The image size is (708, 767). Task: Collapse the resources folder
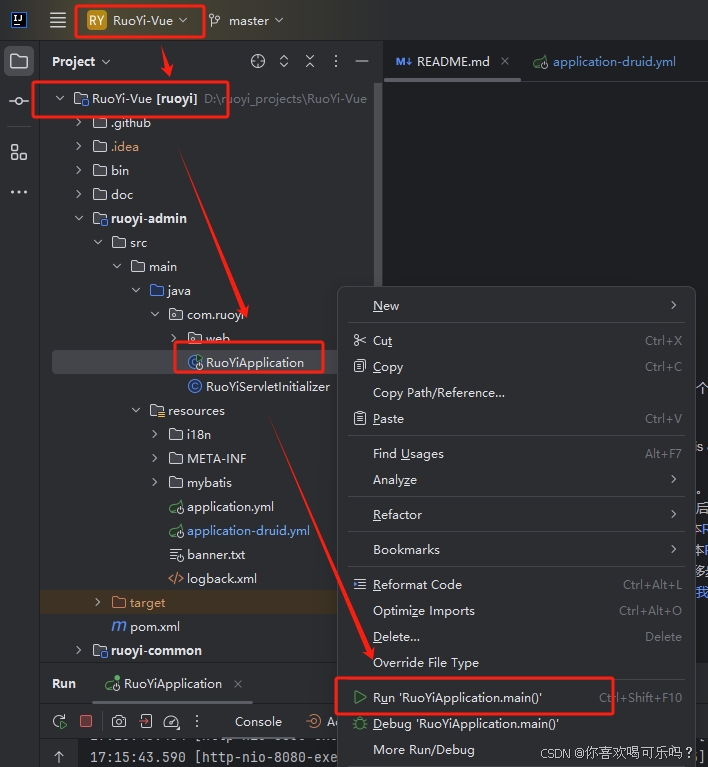136,410
